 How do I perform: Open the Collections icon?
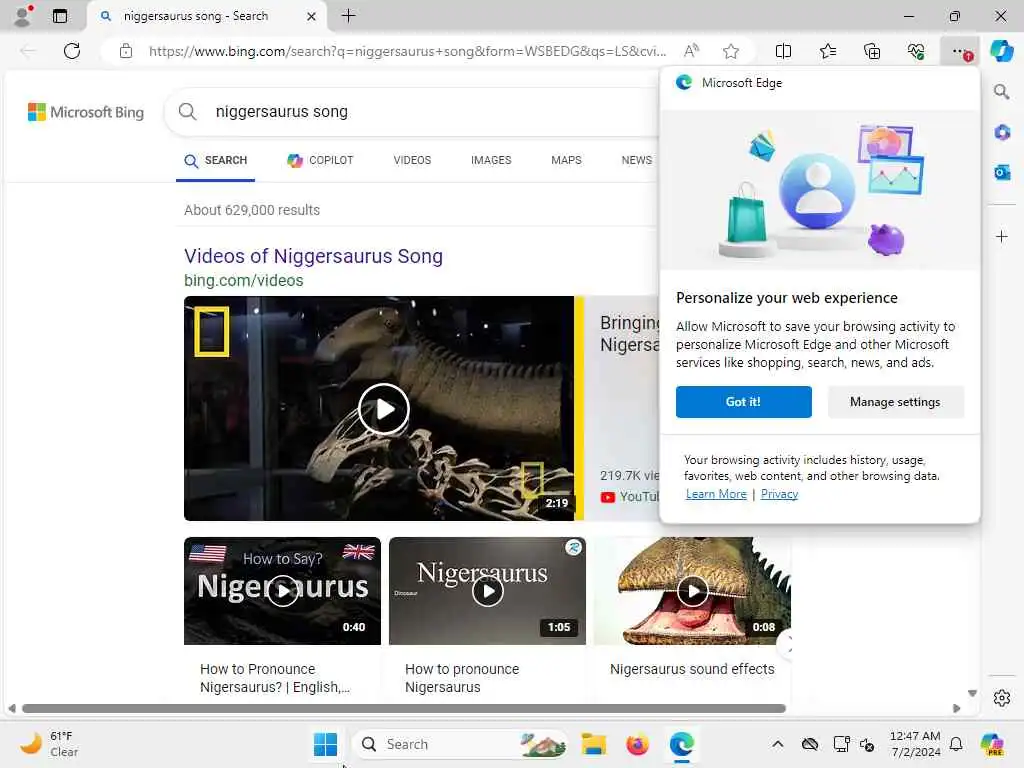[872, 51]
